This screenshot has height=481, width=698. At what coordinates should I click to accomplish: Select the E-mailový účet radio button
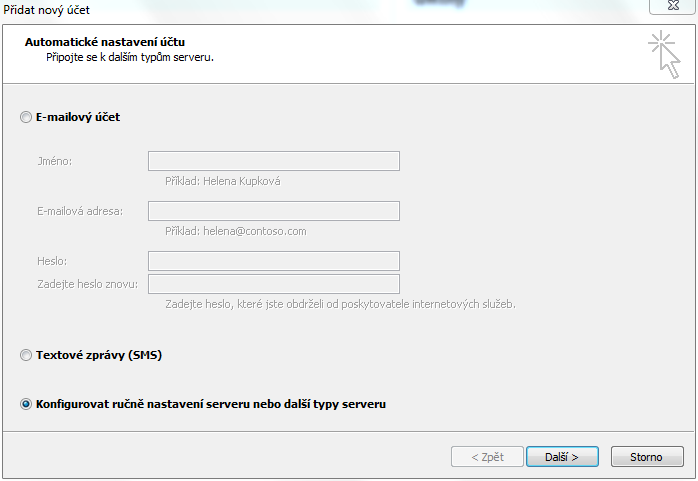point(26,117)
